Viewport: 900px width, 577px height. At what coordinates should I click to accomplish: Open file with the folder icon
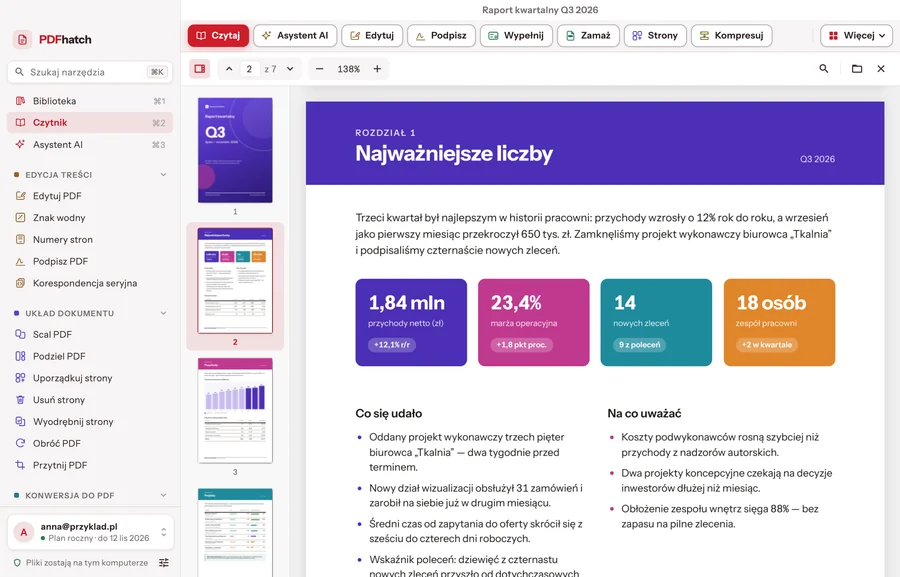pos(857,69)
